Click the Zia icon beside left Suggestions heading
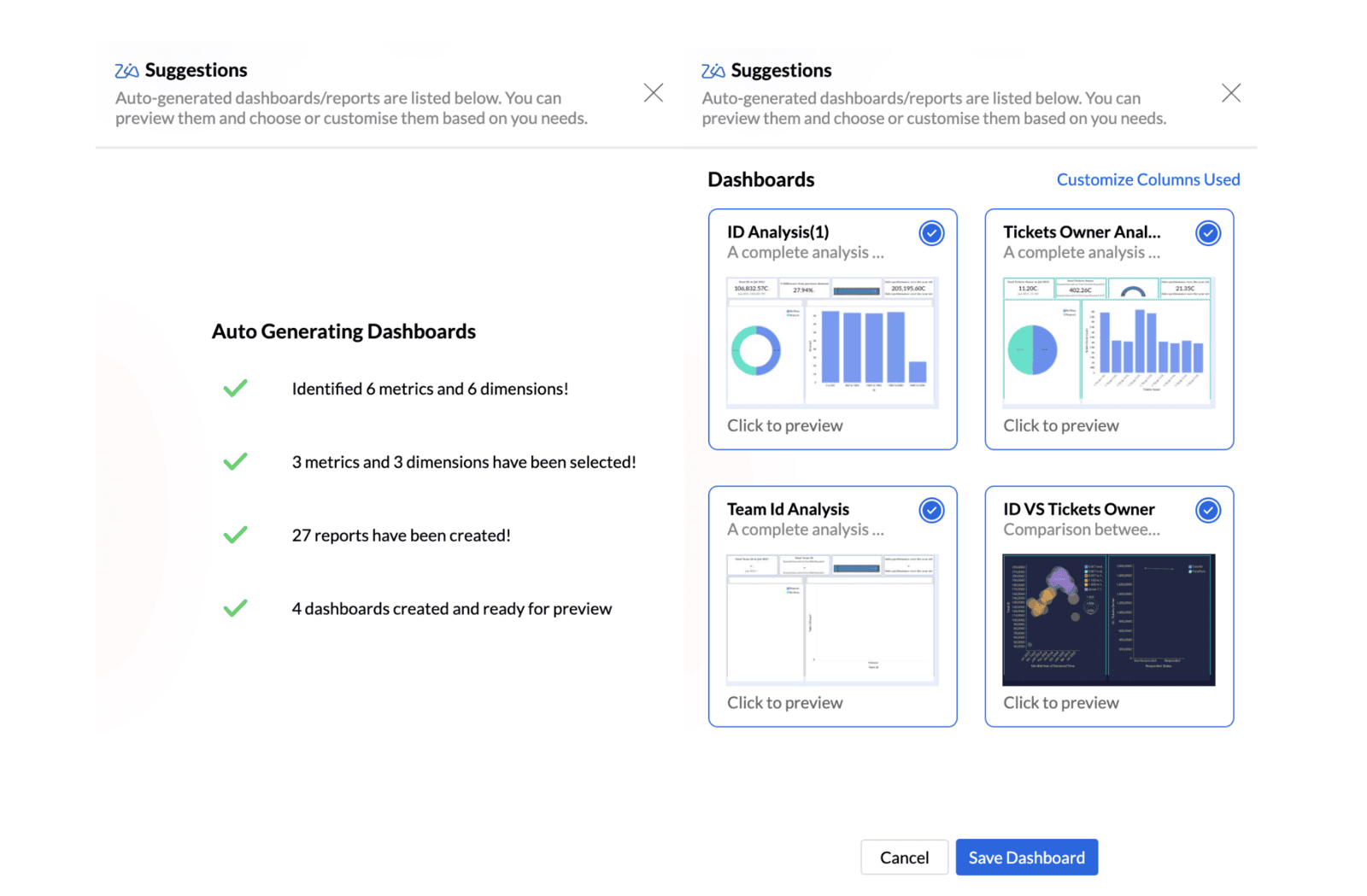The height and width of the screenshot is (896, 1367). tap(126, 71)
